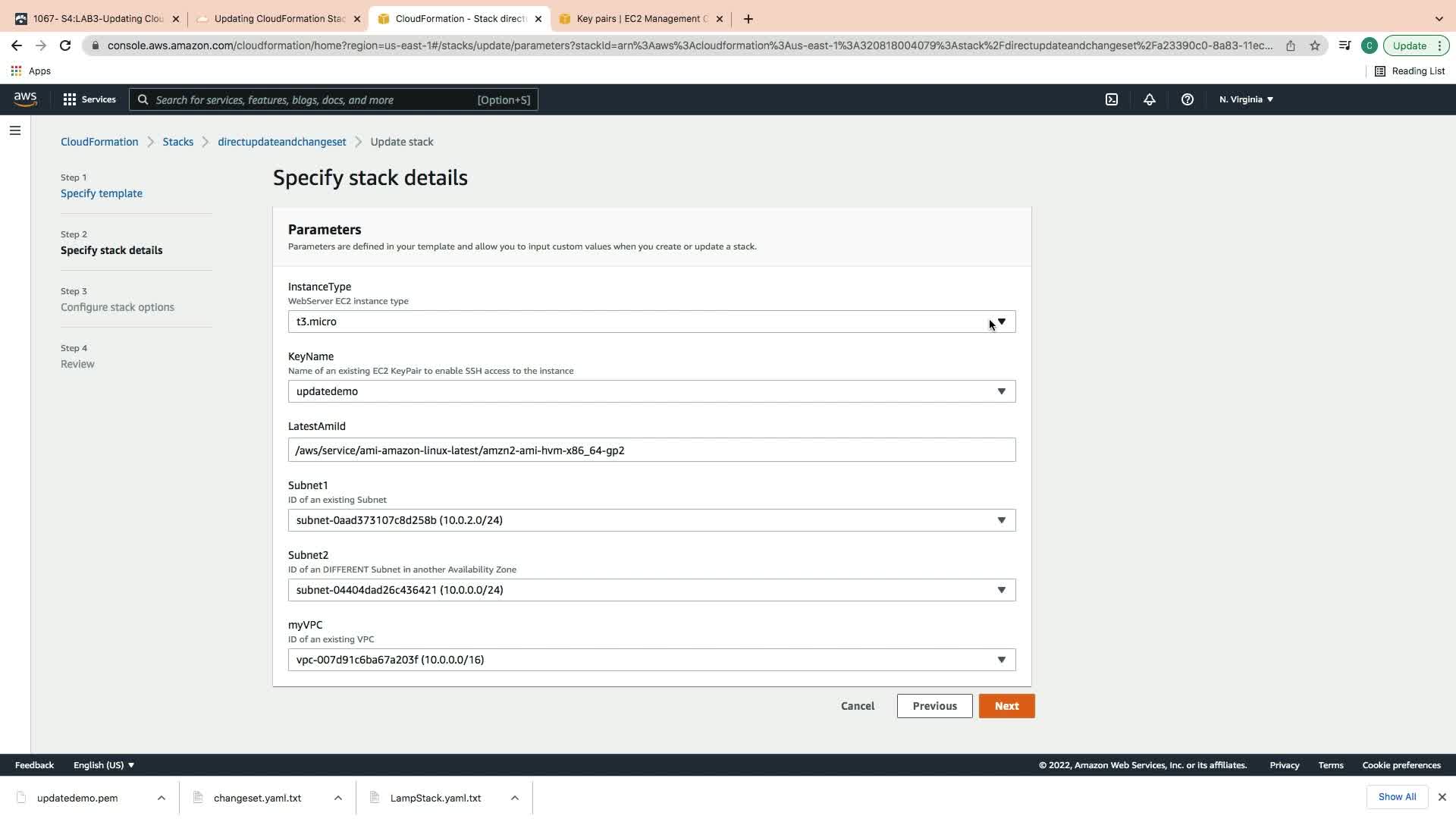Expand the myVPC dropdown
This screenshot has width=1456, height=819.
click(651, 660)
